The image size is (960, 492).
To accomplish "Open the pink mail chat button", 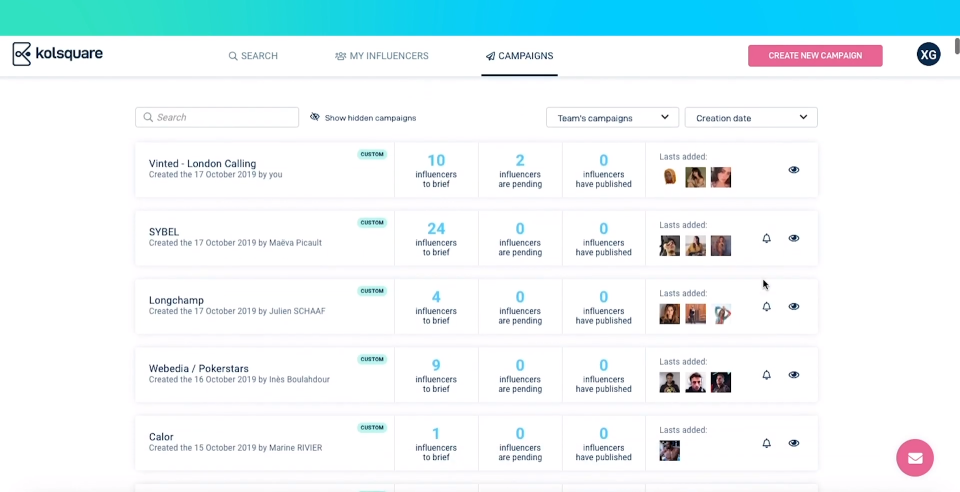I will 915,458.
